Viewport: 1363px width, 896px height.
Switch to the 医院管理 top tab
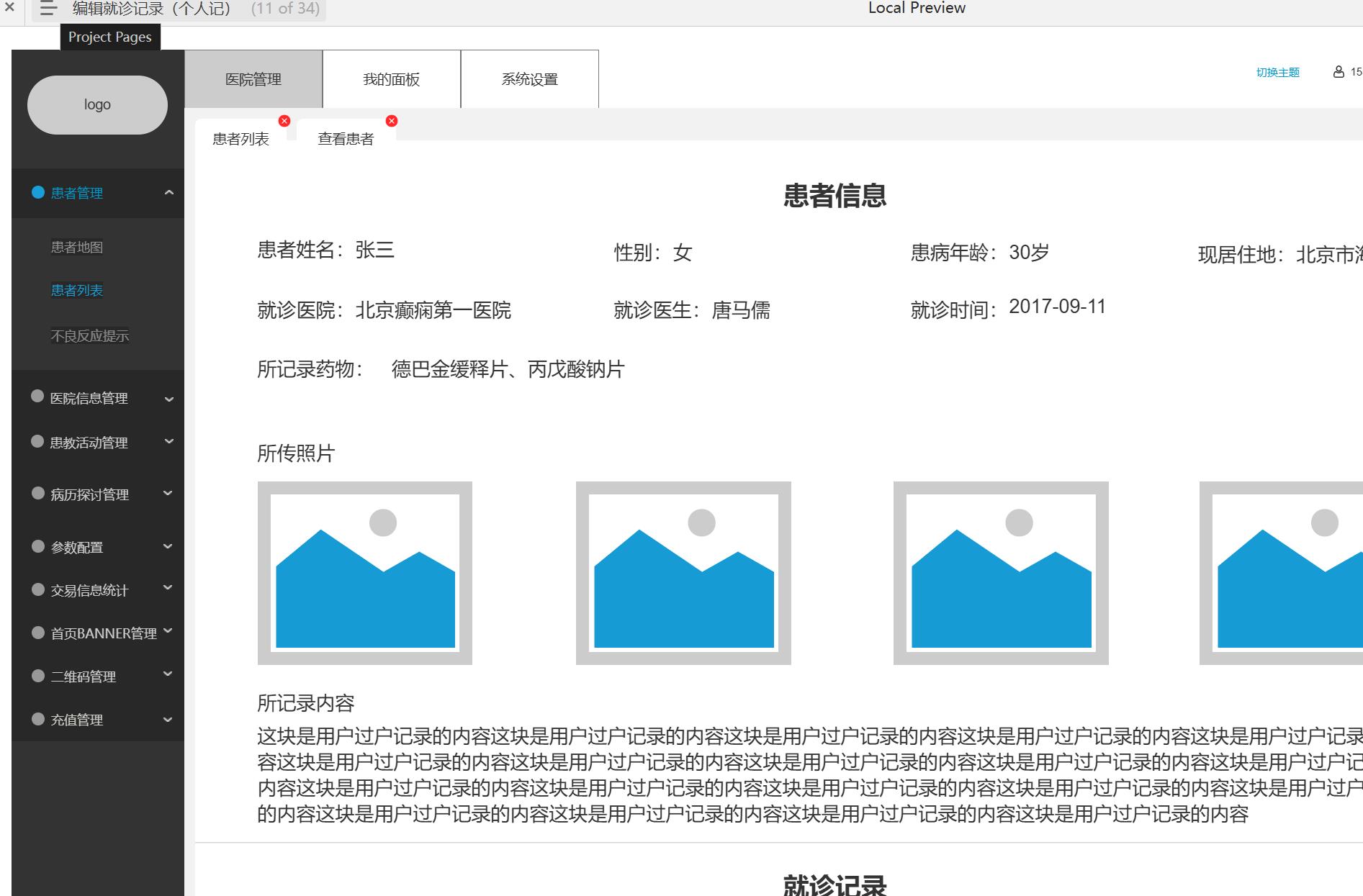253,79
